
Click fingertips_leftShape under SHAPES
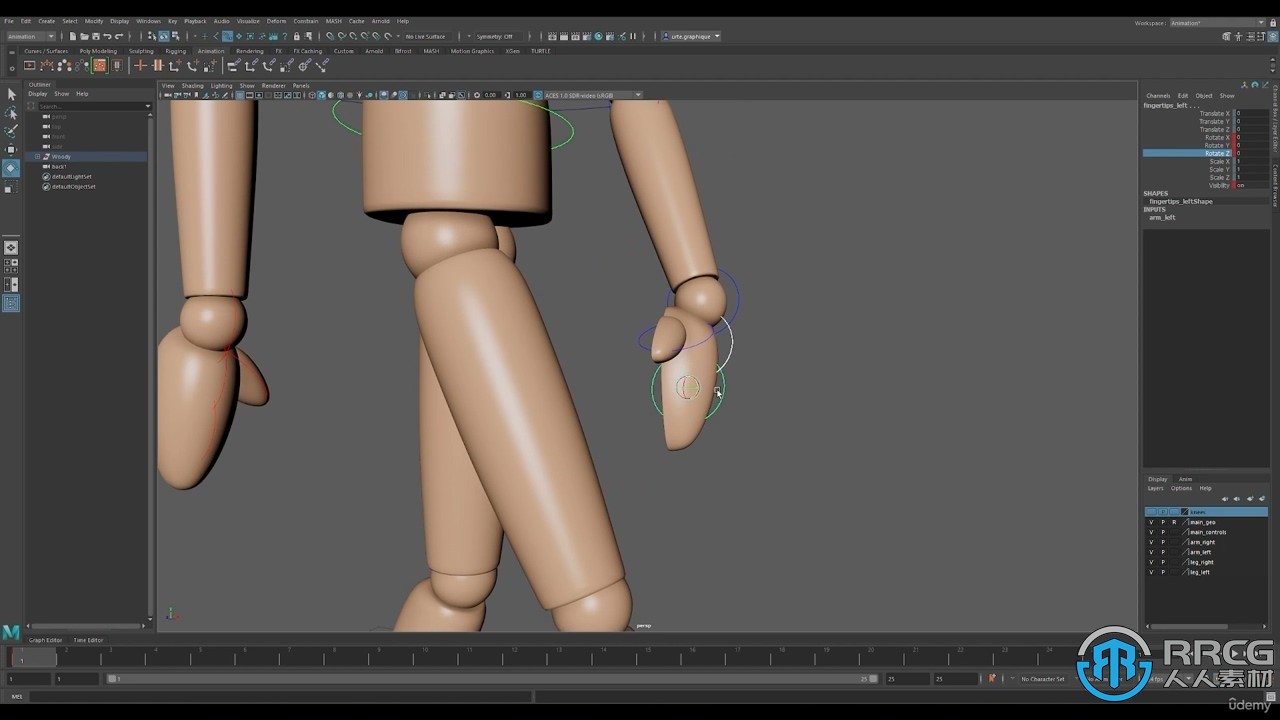pyautogui.click(x=1180, y=201)
